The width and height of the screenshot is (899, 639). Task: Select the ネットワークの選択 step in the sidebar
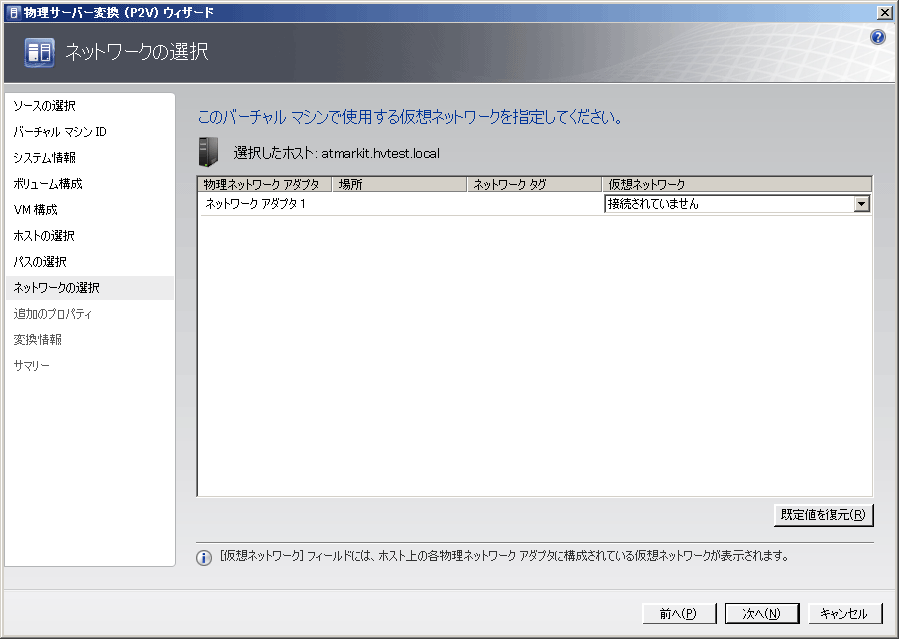(x=89, y=288)
